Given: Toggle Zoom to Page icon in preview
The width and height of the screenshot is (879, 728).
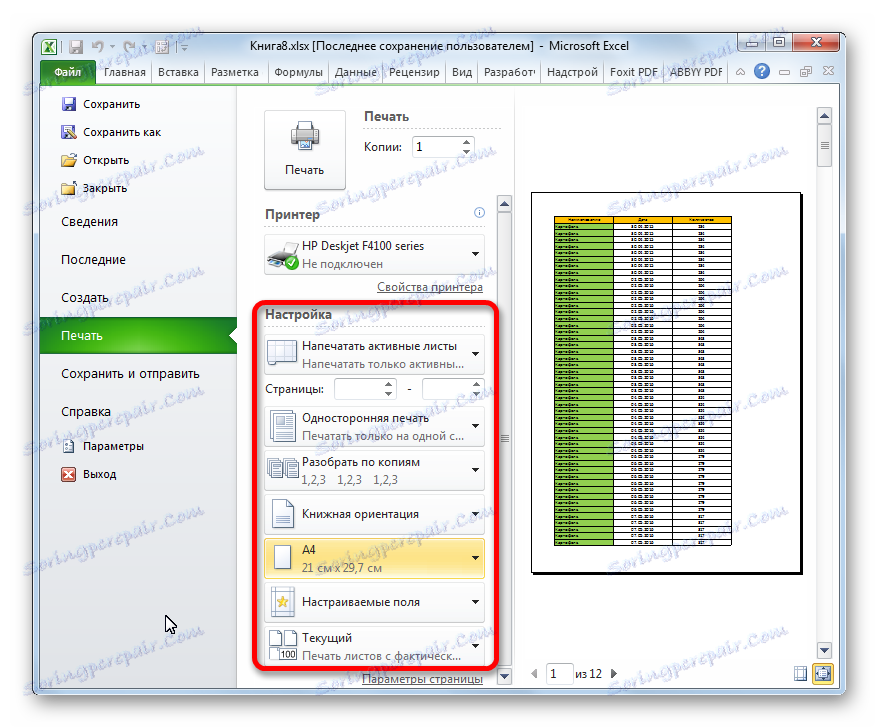Looking at the screenshot, I should [x=823, y=674].
